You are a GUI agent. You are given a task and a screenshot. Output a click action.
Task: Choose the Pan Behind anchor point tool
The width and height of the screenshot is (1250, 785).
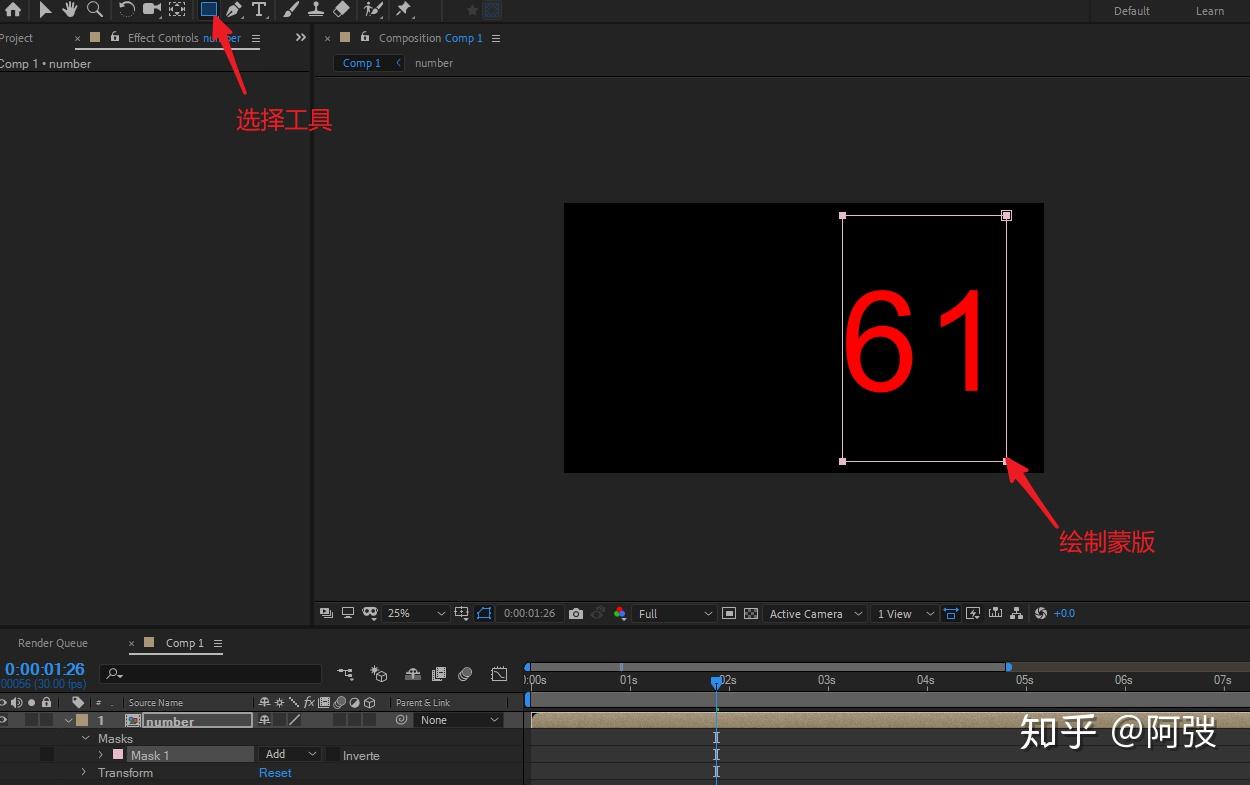click(x=177, y=10)
